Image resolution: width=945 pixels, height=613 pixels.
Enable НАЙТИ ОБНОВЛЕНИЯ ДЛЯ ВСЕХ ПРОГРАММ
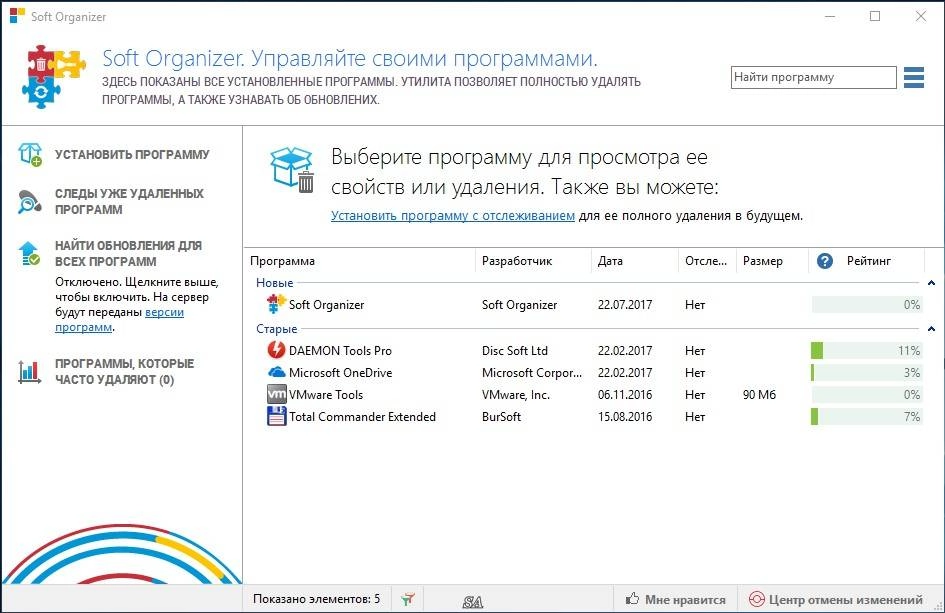(128, 254)
